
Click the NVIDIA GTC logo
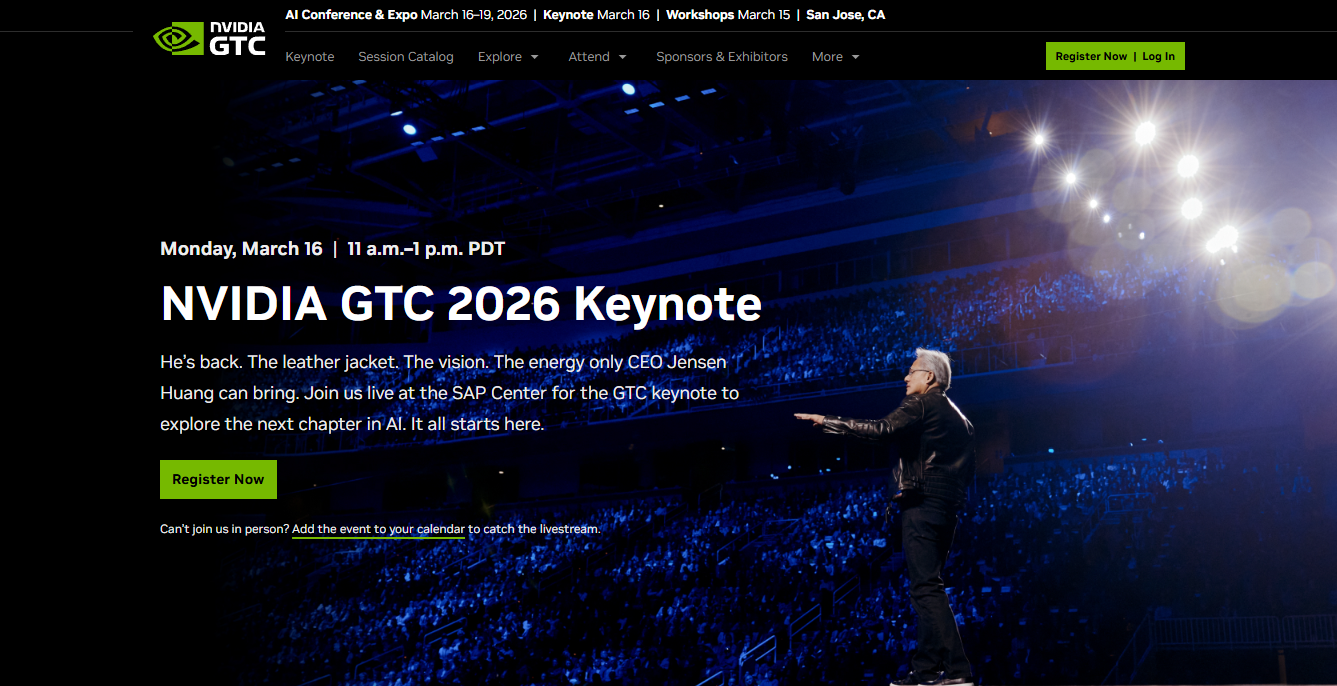(209, 38)
